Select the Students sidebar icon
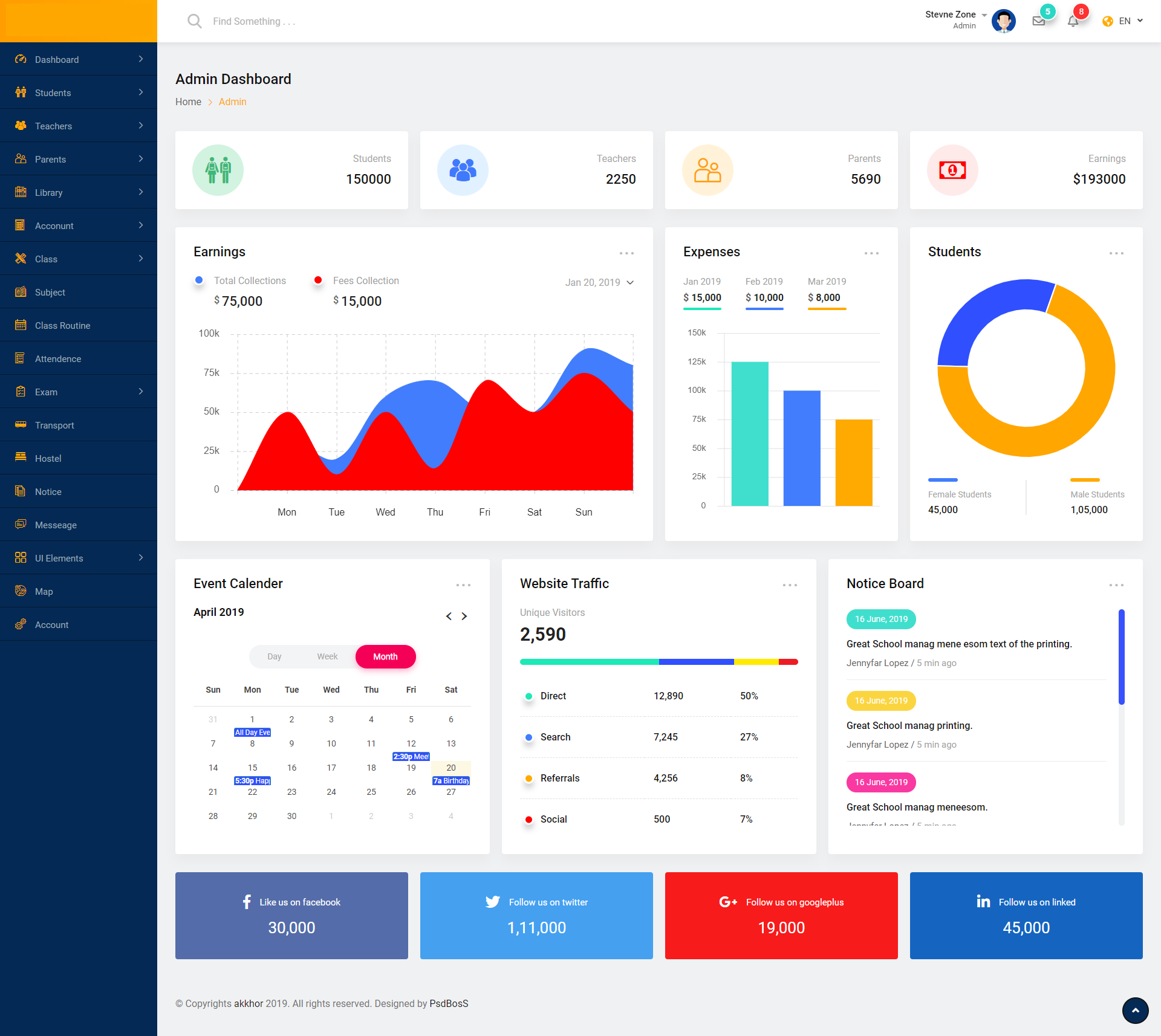The height and width of the screenshot is (1036, 1161). (21, 92)
